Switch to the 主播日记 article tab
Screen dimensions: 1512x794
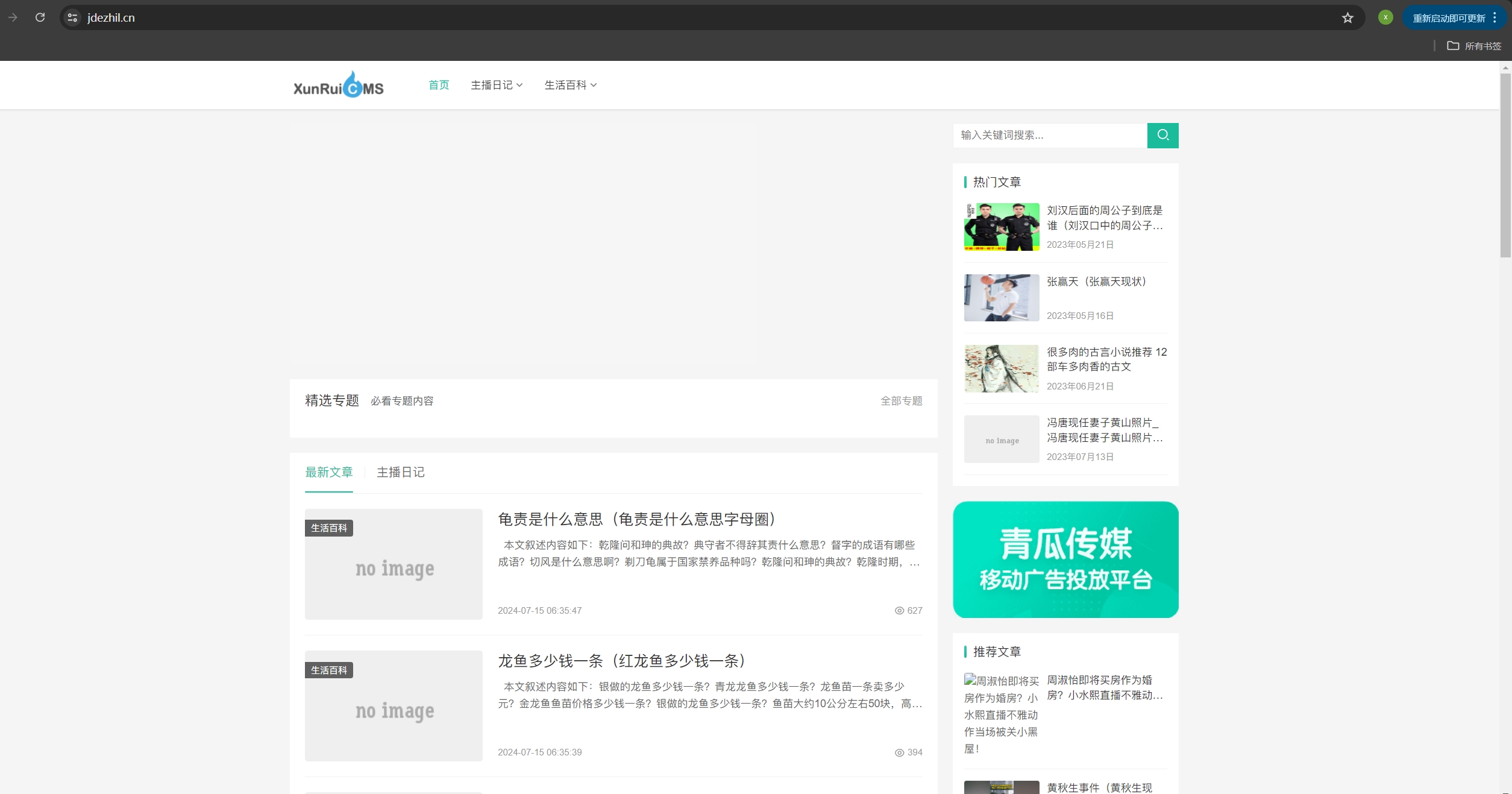(x=400, y=472)
